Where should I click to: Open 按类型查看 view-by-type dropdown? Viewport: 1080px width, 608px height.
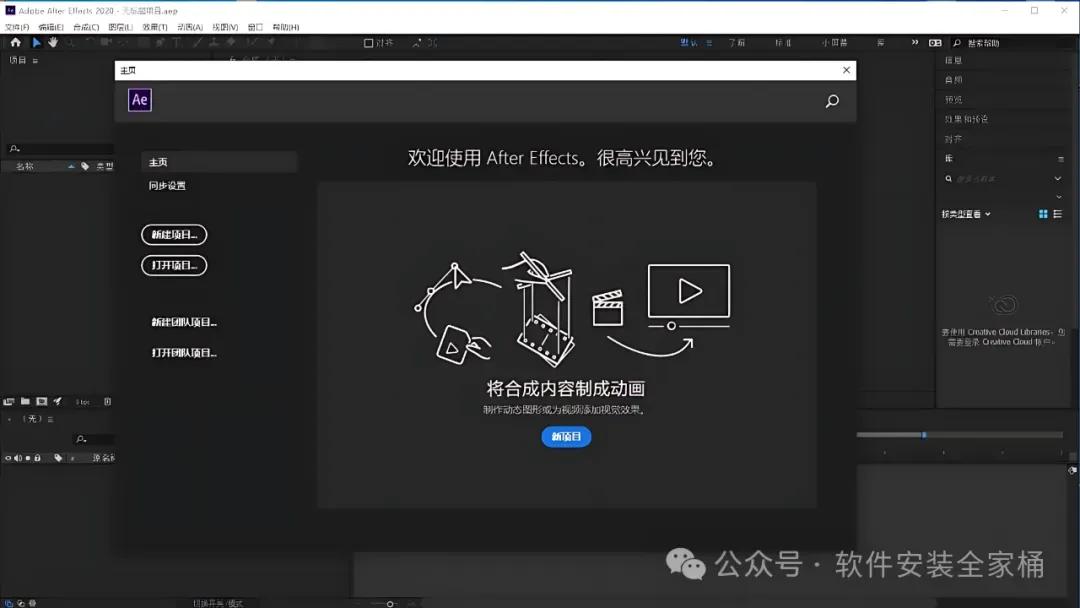coord(966,214)
